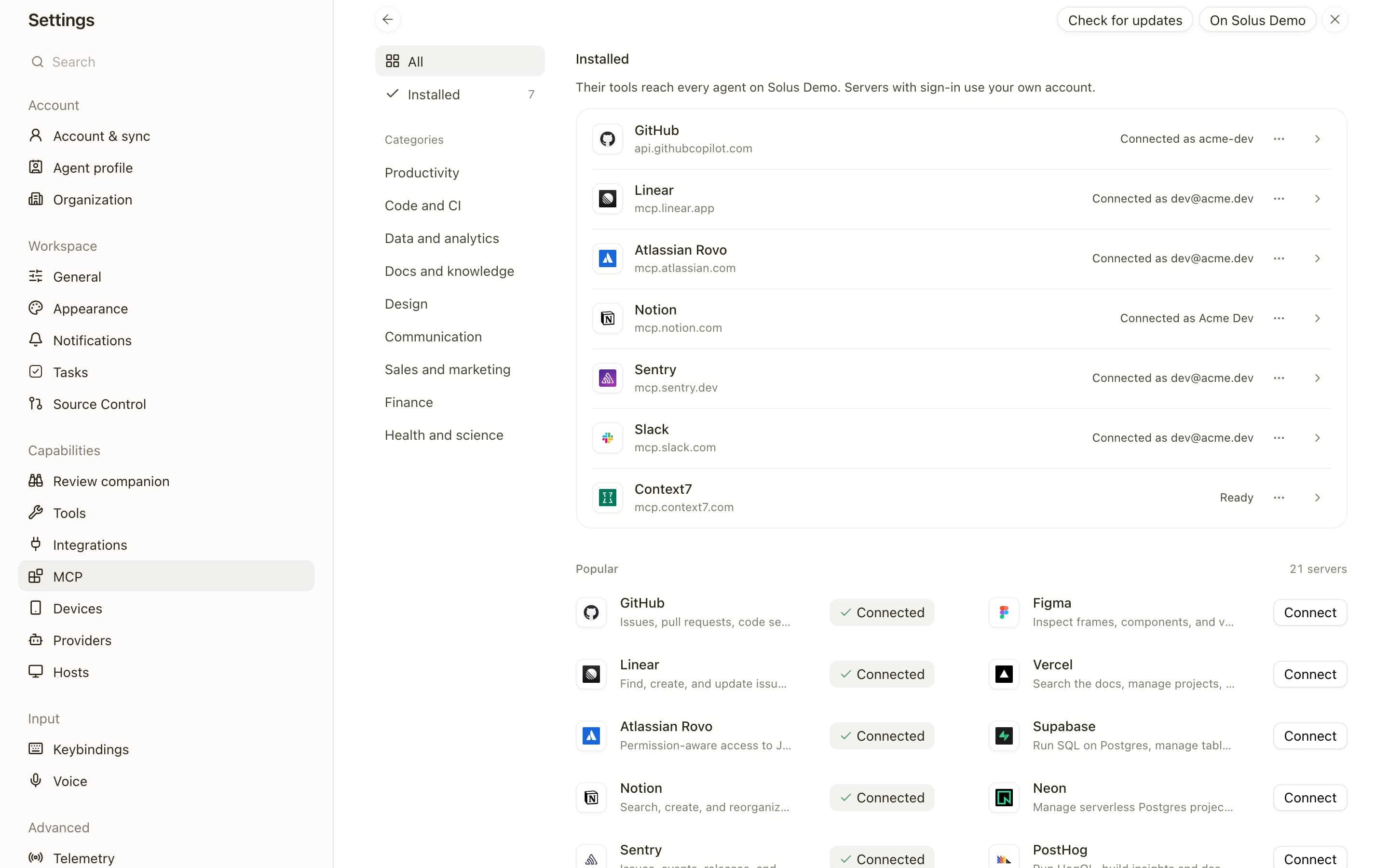Open Account & sync settings
1389x868 pixels.
point(166,136)
